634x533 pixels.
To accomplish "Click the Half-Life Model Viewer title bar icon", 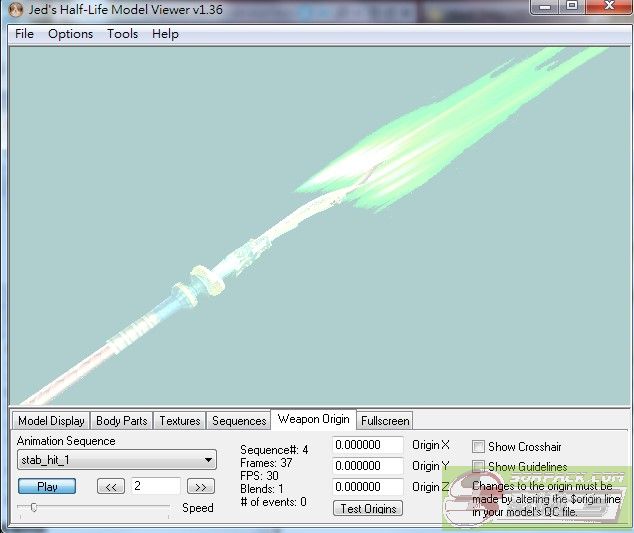I will [x=15, y=10].
